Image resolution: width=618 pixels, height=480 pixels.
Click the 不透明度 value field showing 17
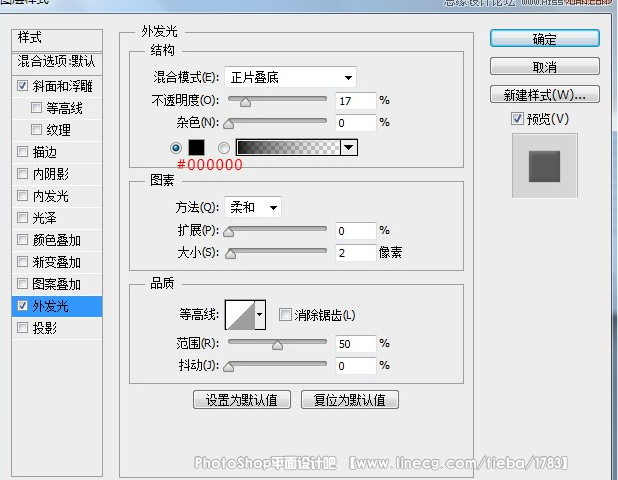coord(356,101)
